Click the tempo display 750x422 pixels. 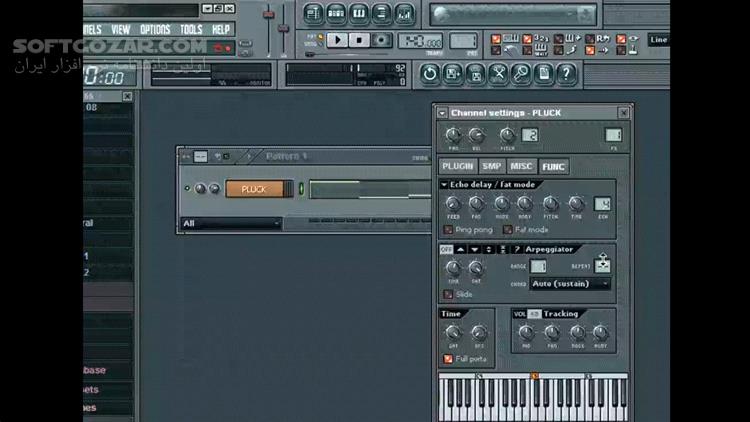pos(420,41)
